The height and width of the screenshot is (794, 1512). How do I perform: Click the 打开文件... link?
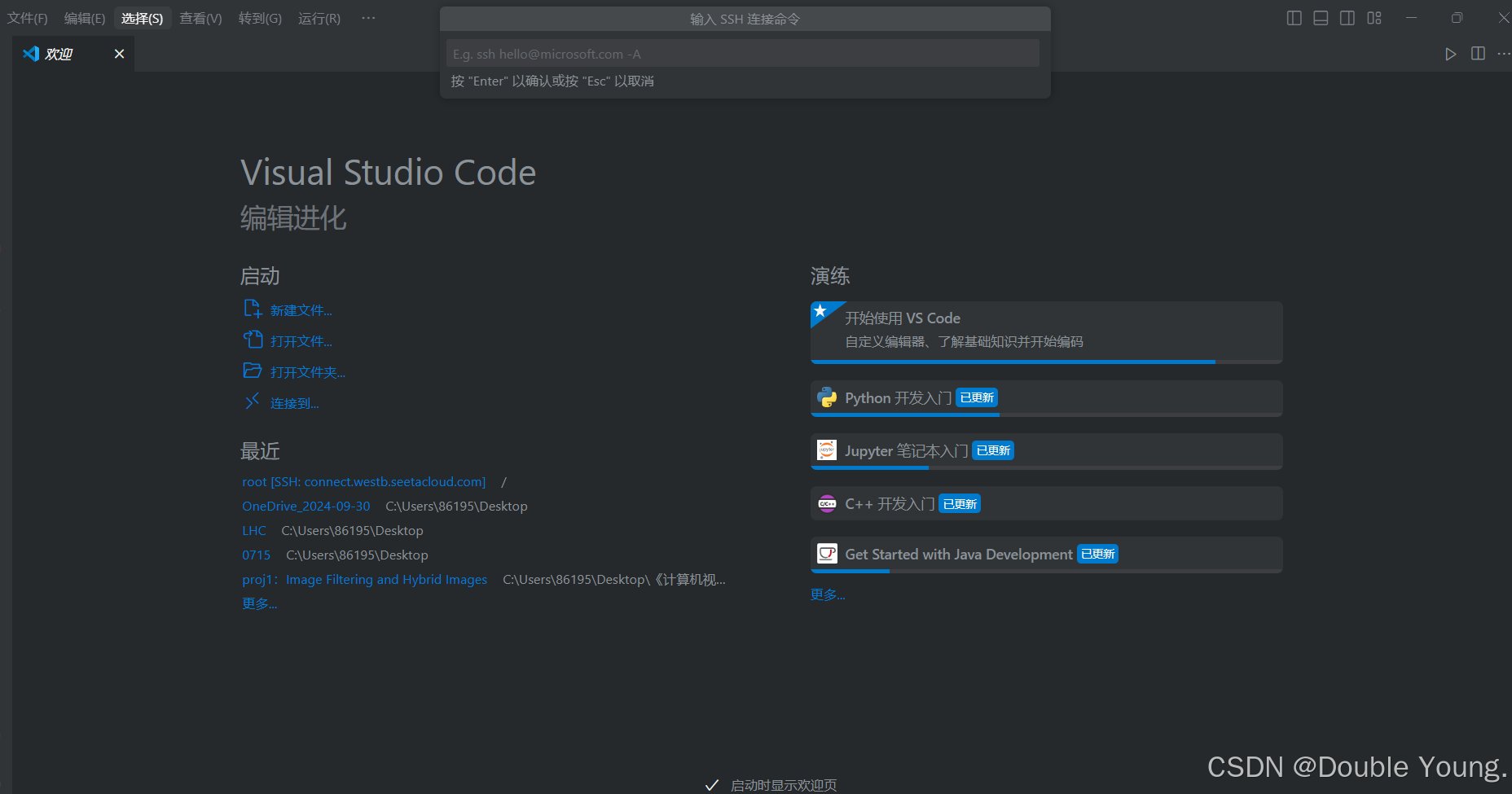pos(301,341)
